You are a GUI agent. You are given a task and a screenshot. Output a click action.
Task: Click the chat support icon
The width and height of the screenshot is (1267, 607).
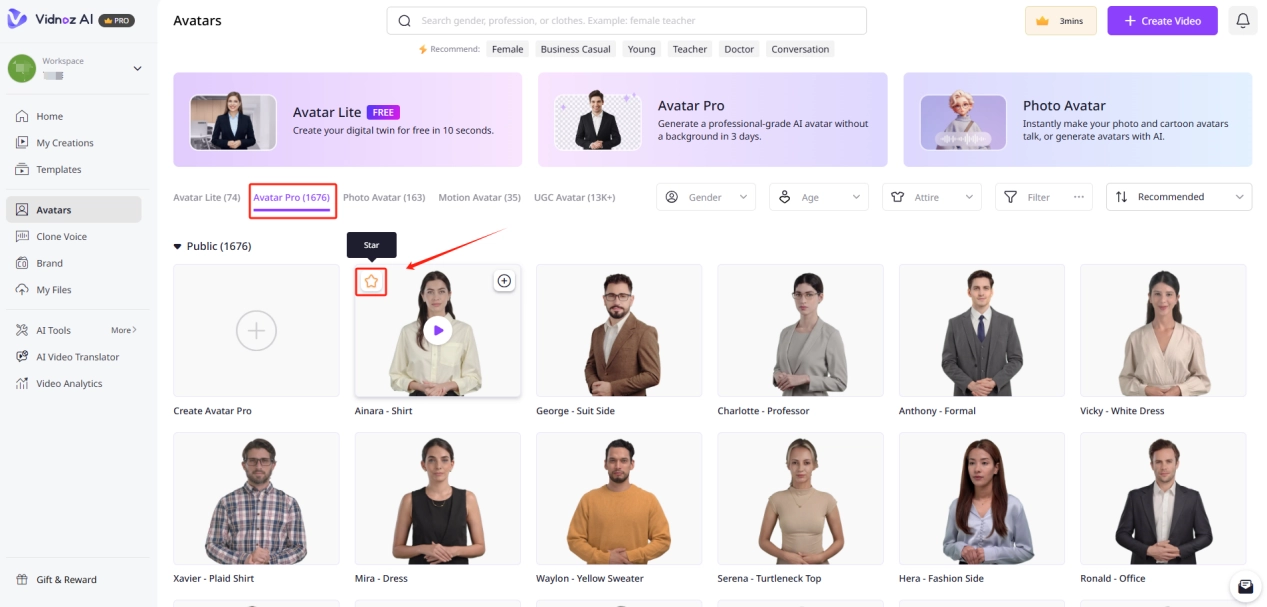1245,586
